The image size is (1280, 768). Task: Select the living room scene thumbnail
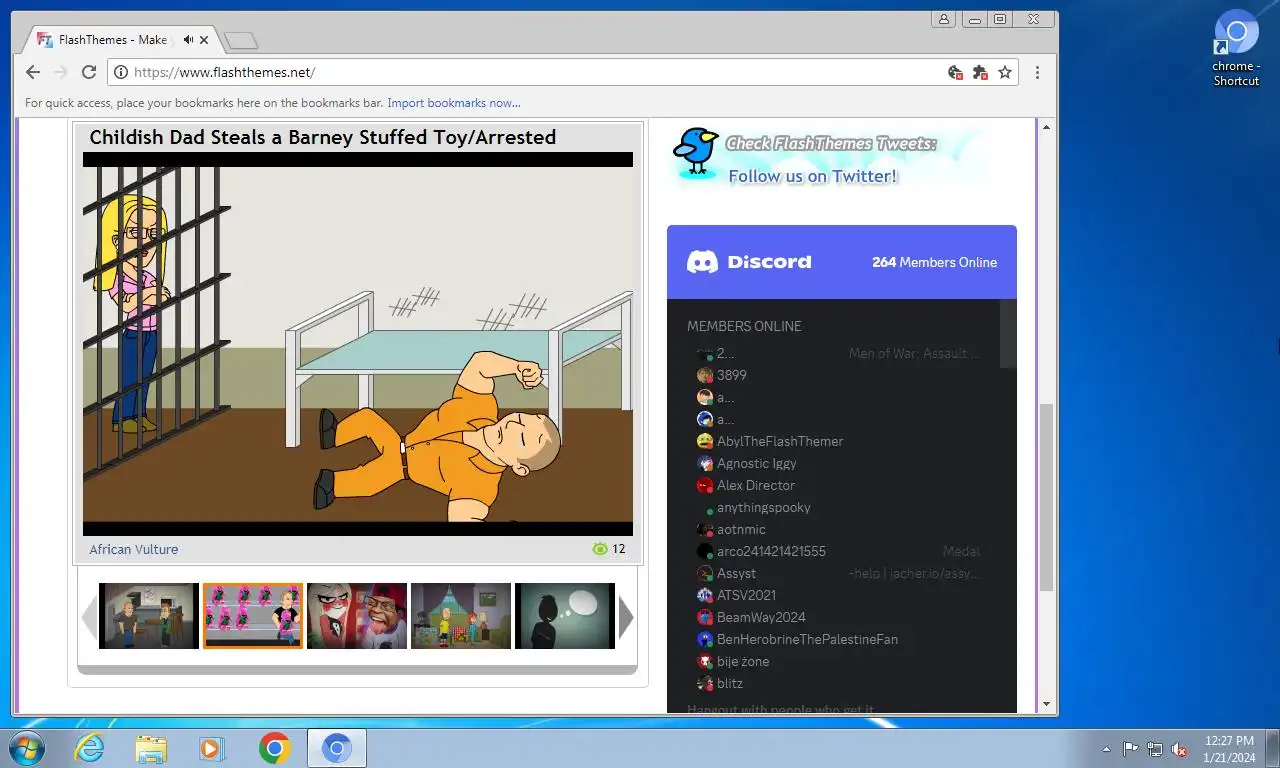coord(461,616)
